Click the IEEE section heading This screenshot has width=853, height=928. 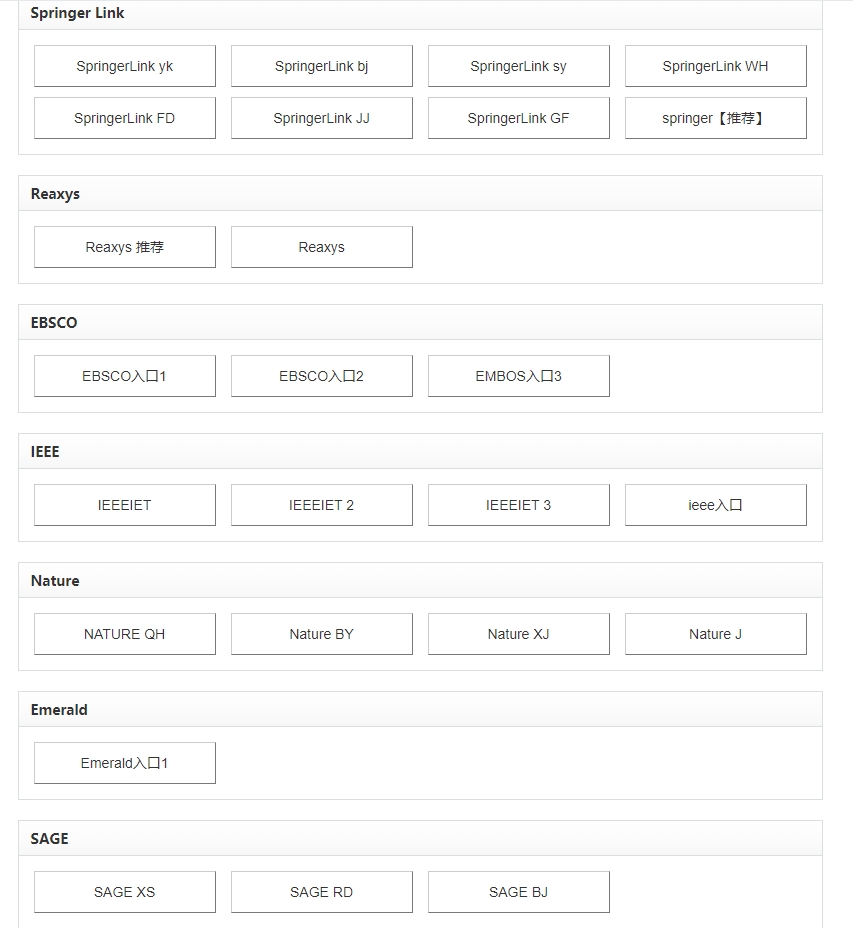45,452
